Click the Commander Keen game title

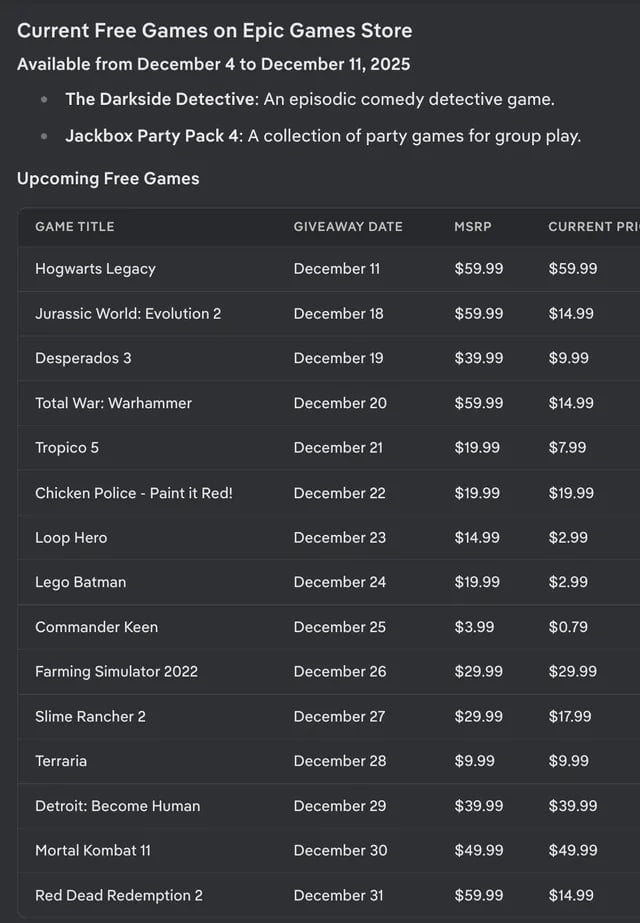(x=96, y=627)
